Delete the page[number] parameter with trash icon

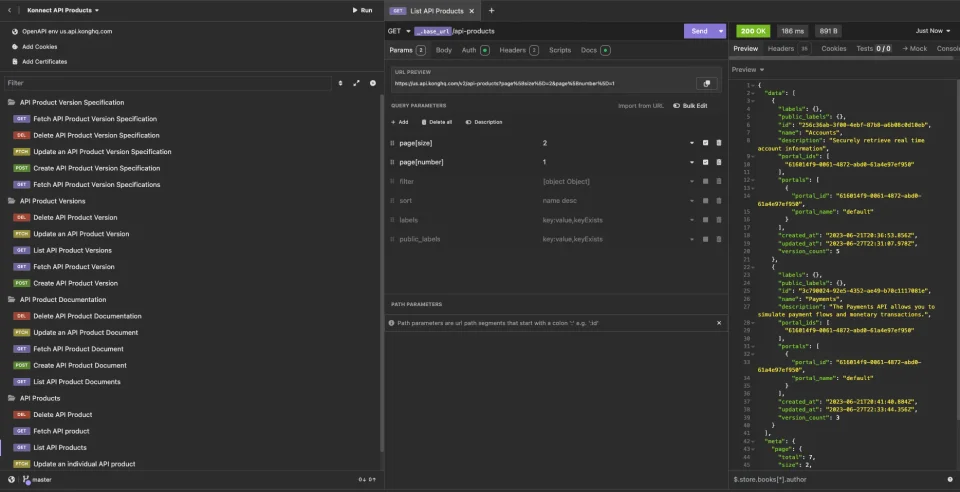tap(719, 162)
